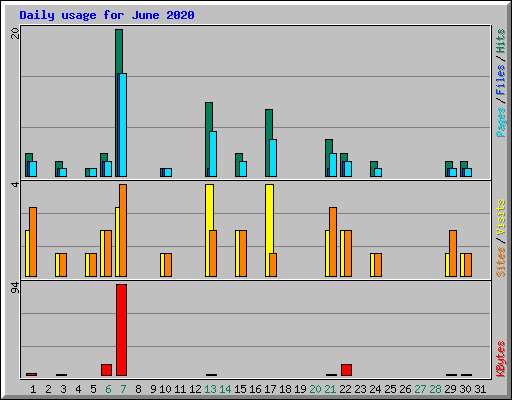Click the cyan Pages bar for day 7
Viewport: 512px width, 400px height.
click(x=123, y=125)
